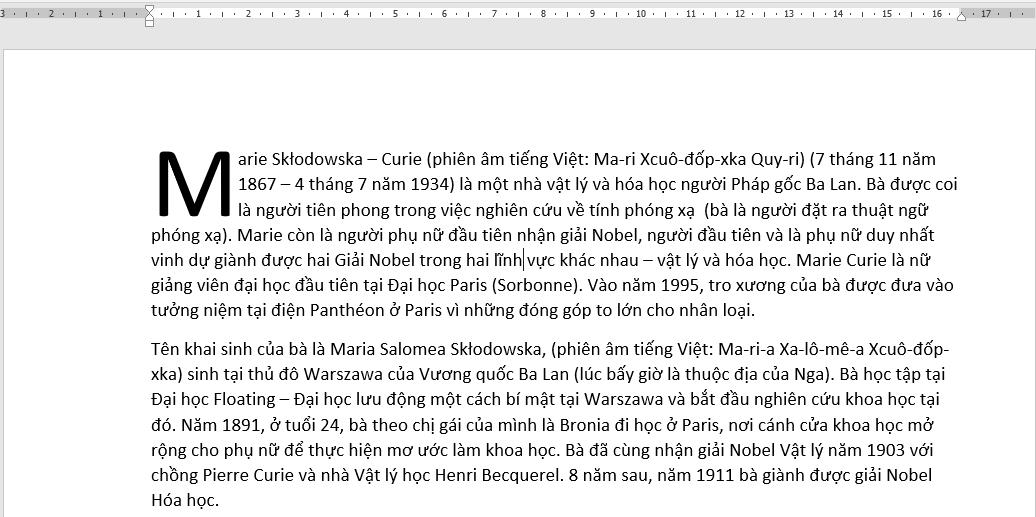1036x517 pixels.
Task: Click on "Ma-ri Xcuô-đốp-xka Quy-ri" text
Action: [698, 159]
